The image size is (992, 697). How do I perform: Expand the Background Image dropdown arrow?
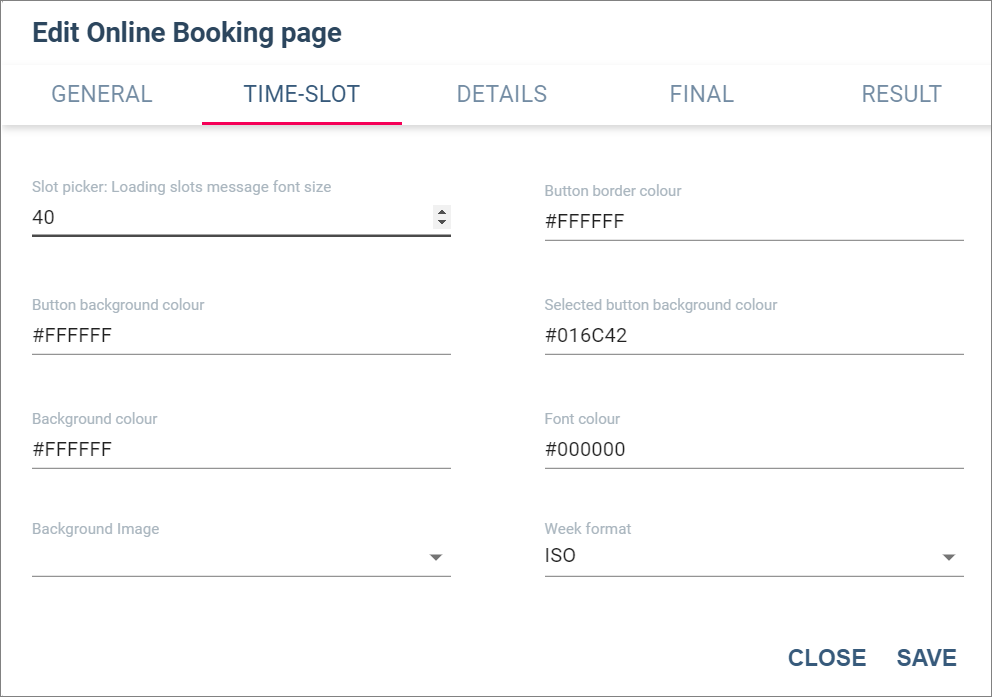coord(436,557)
